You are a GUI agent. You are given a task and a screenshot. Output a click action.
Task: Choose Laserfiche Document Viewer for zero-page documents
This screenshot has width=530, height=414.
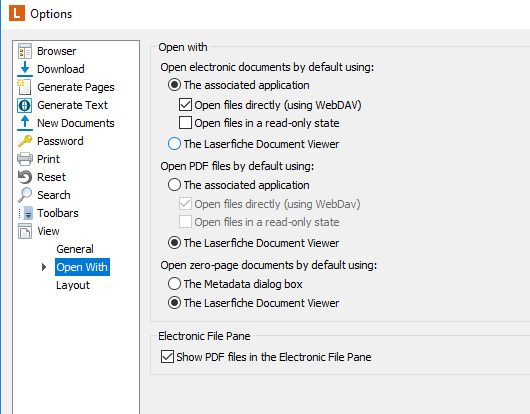tap(174, 303)
